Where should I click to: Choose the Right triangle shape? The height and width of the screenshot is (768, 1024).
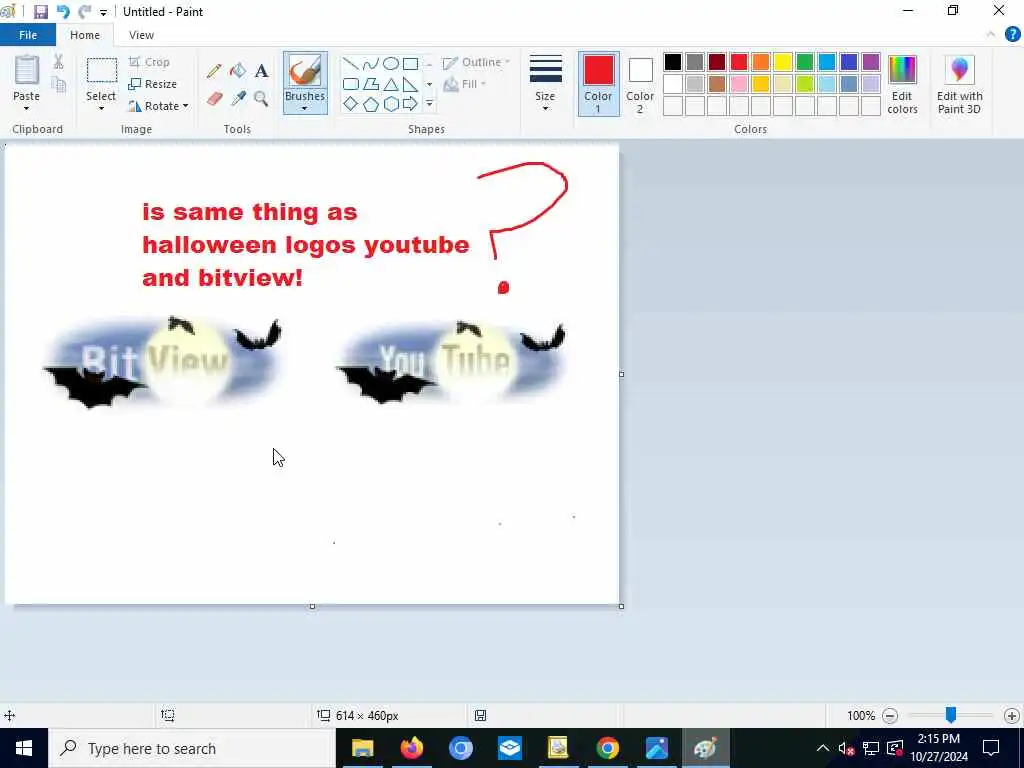click(x=410, y=84)
